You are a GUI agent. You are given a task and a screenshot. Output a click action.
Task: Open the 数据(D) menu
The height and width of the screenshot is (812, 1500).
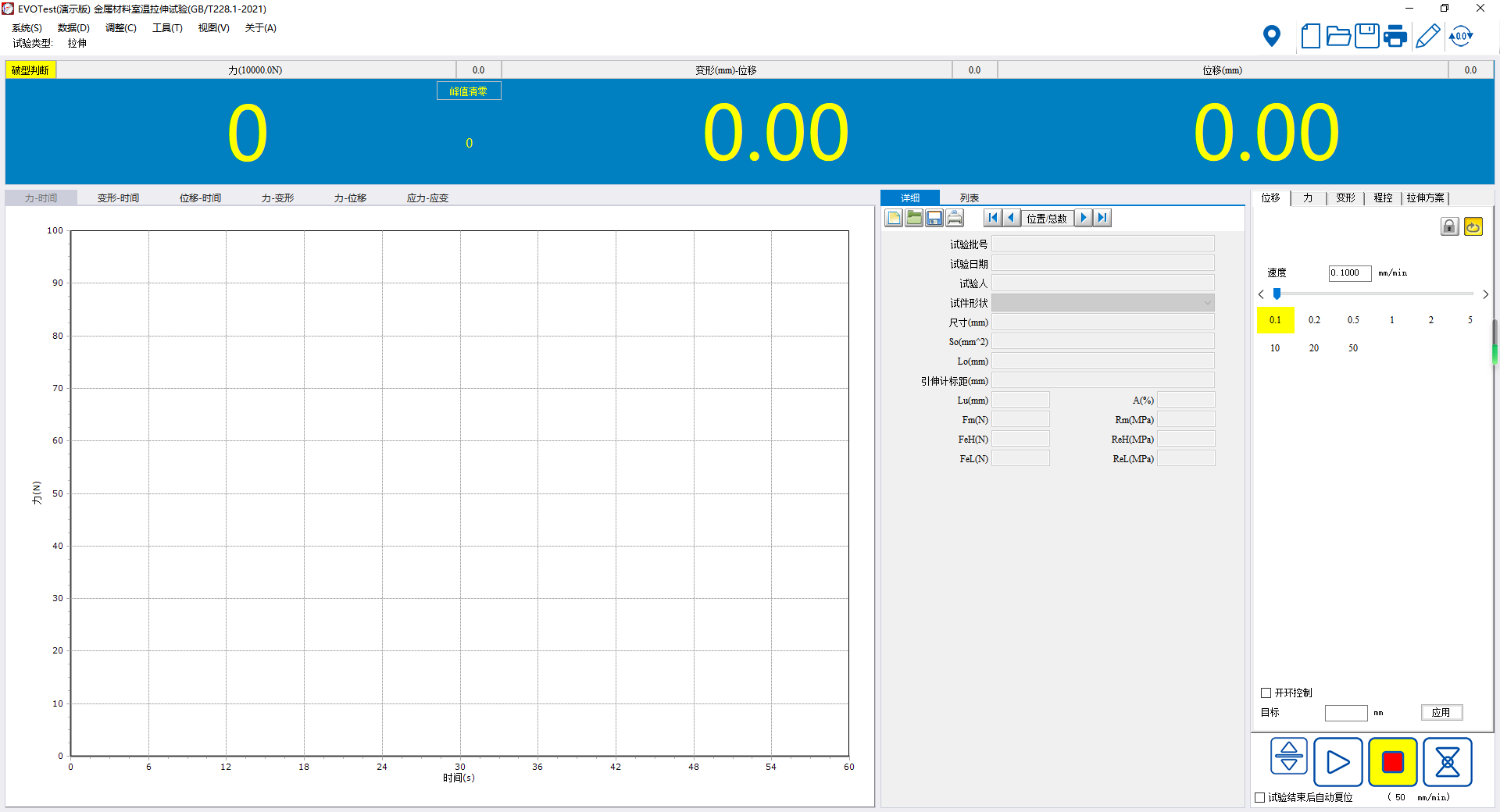[73, 28]
